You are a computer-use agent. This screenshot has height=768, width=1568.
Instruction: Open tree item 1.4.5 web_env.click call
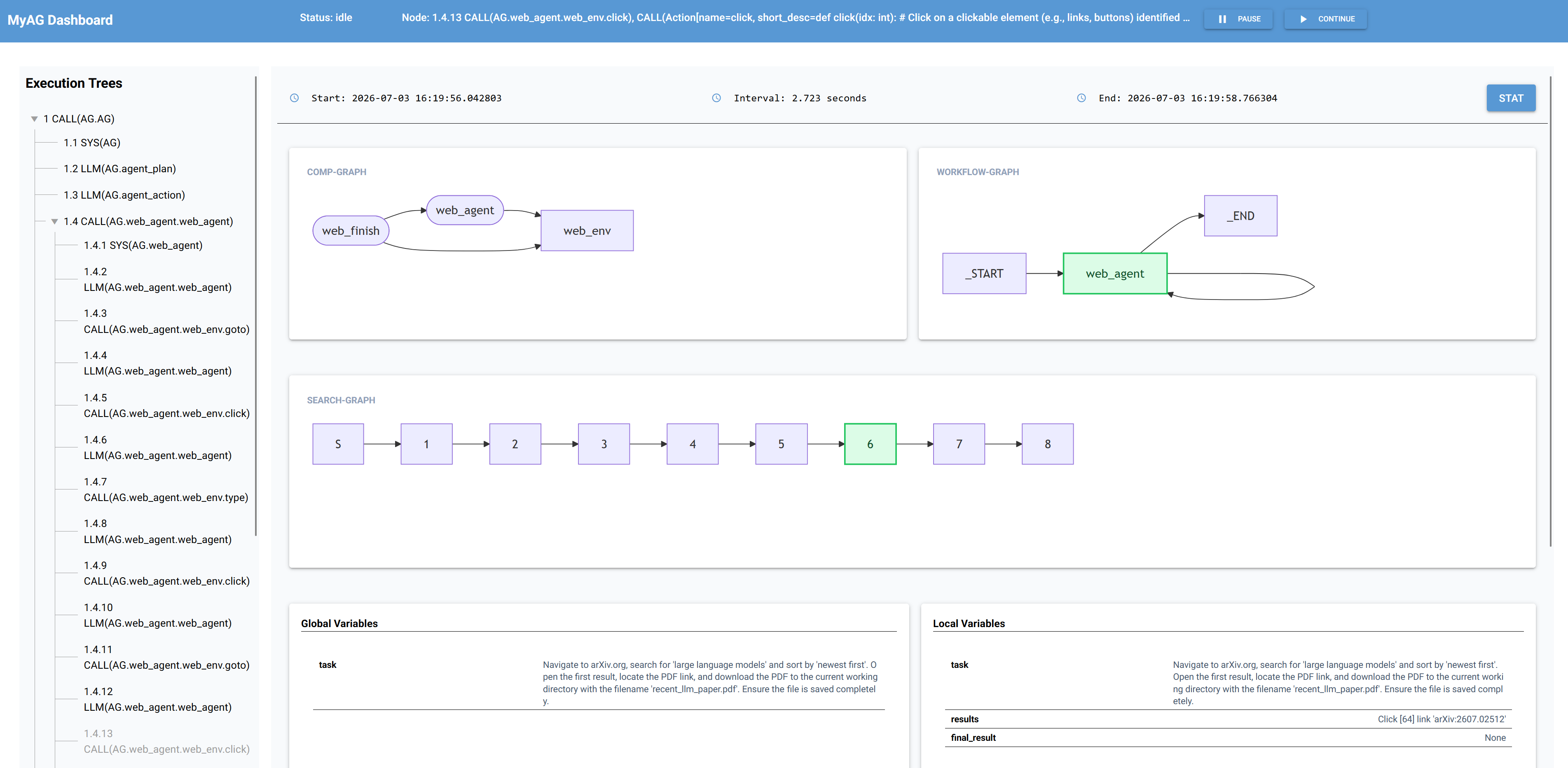(x=167, y=406)
